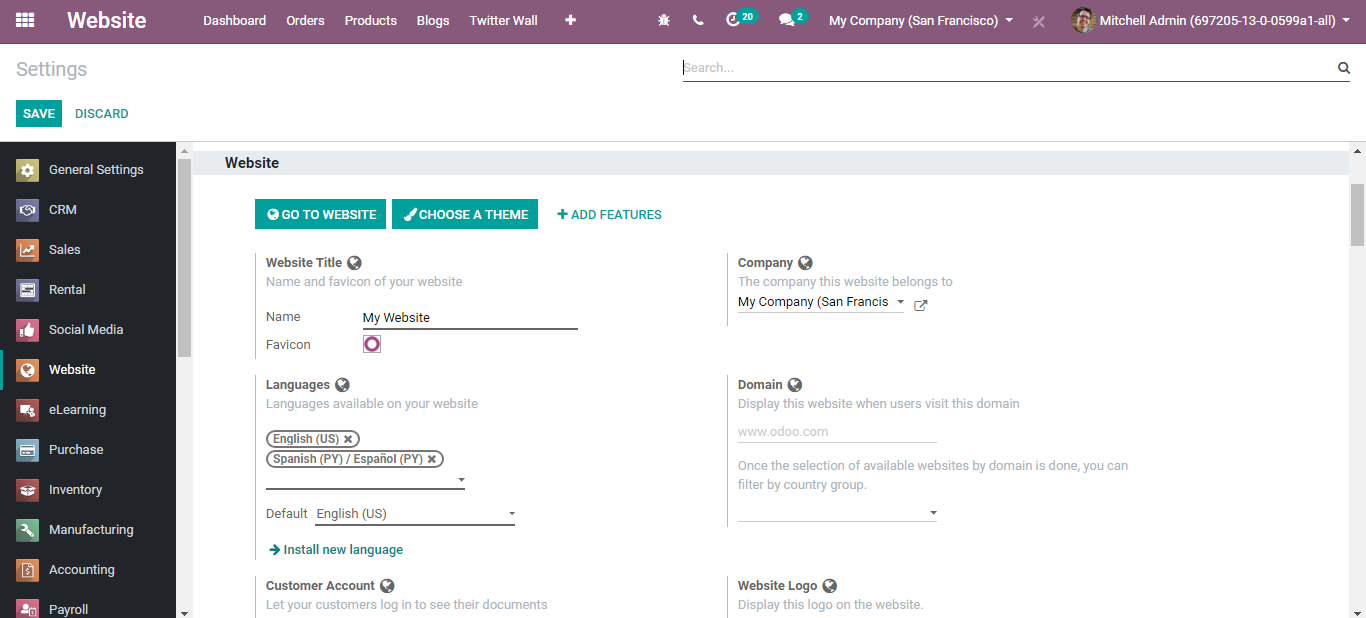This screenshot has height=618, width=1366.
Task: Open company external link icon
Action: [x=921, y=305]
